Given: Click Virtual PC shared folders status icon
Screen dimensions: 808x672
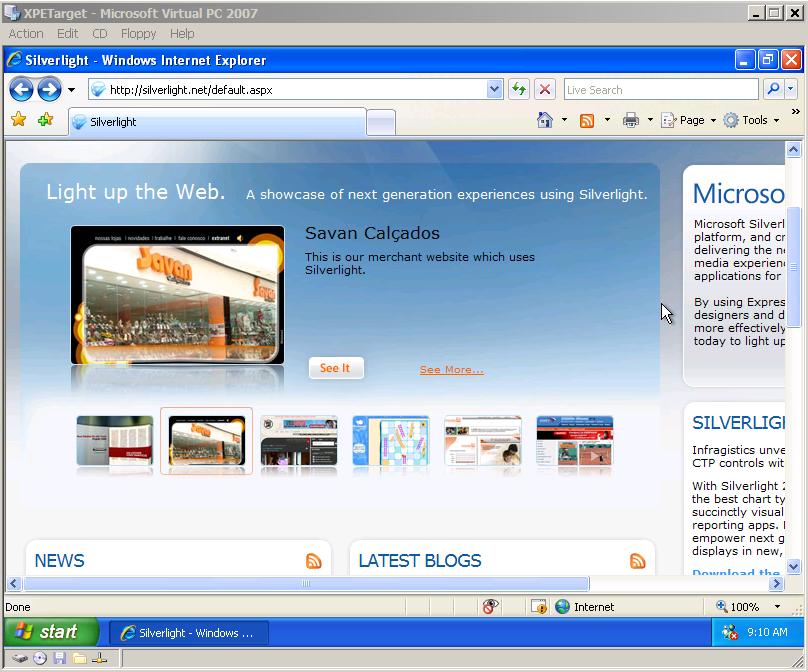Looking at the screenshot, I should (79, 658).
